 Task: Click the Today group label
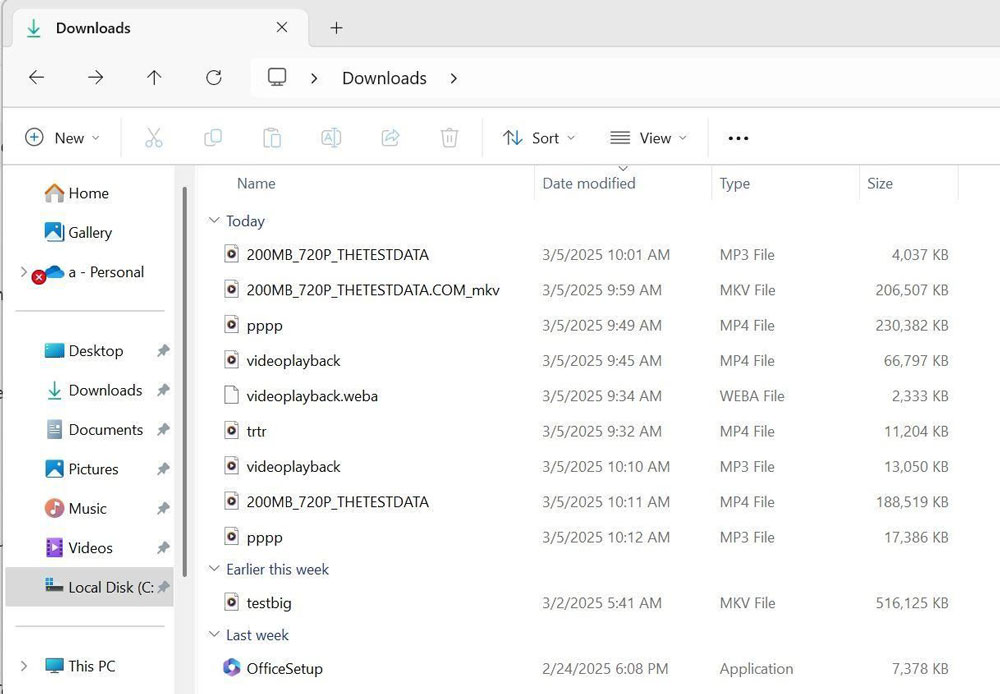[246, 221]
